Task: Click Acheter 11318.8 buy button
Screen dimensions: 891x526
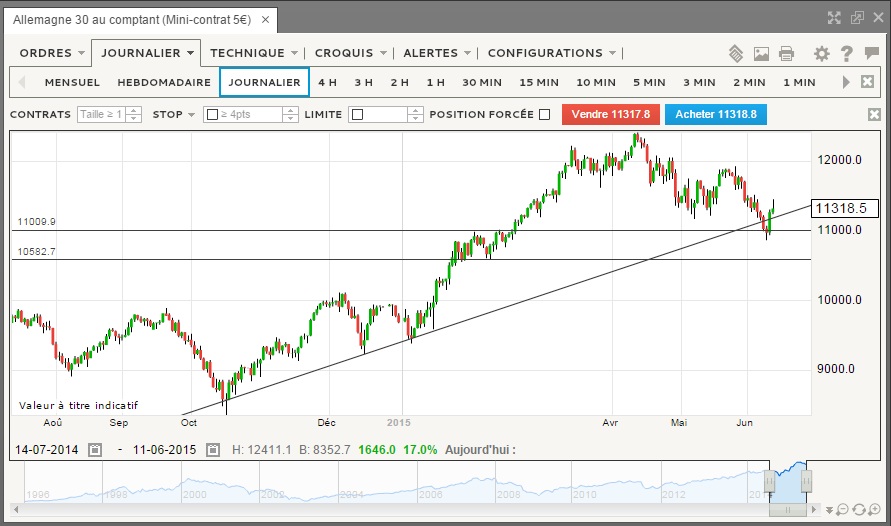Action: (716, 115)
